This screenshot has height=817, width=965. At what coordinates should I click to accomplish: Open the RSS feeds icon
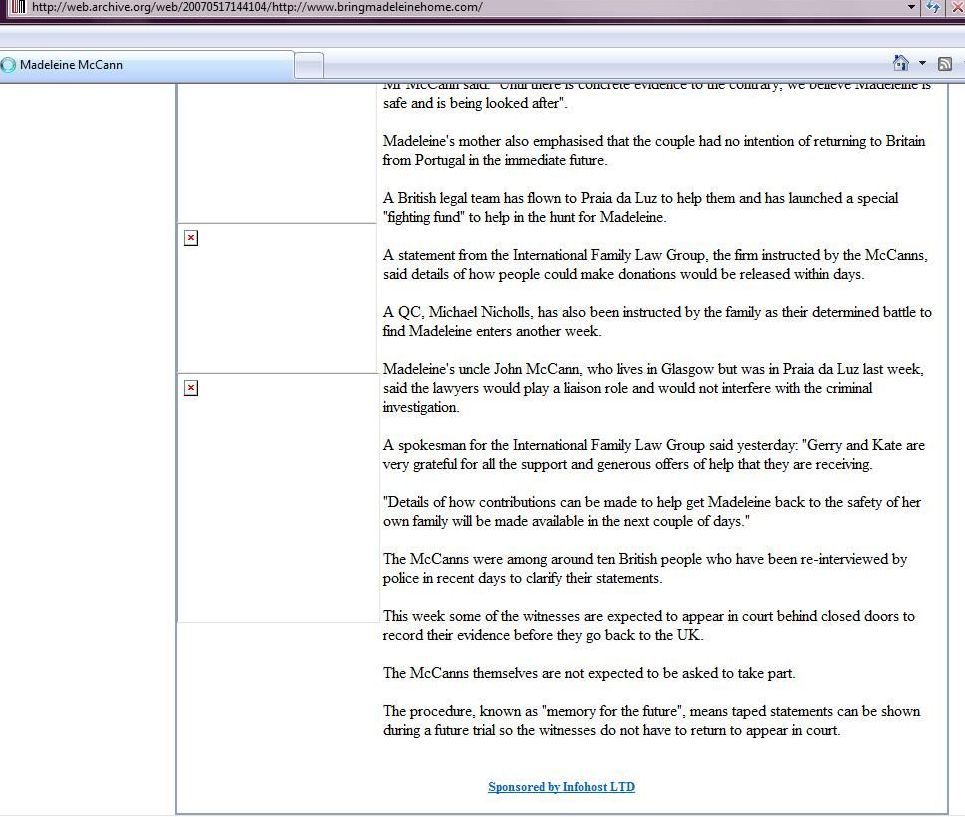(944, 65)
